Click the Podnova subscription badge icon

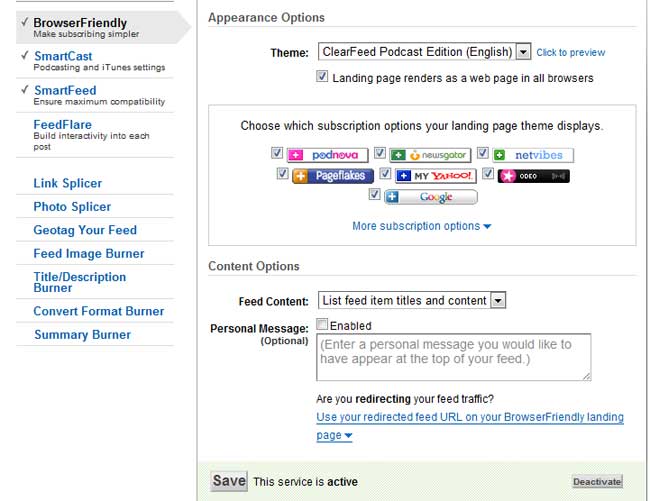tap(328, 155)
